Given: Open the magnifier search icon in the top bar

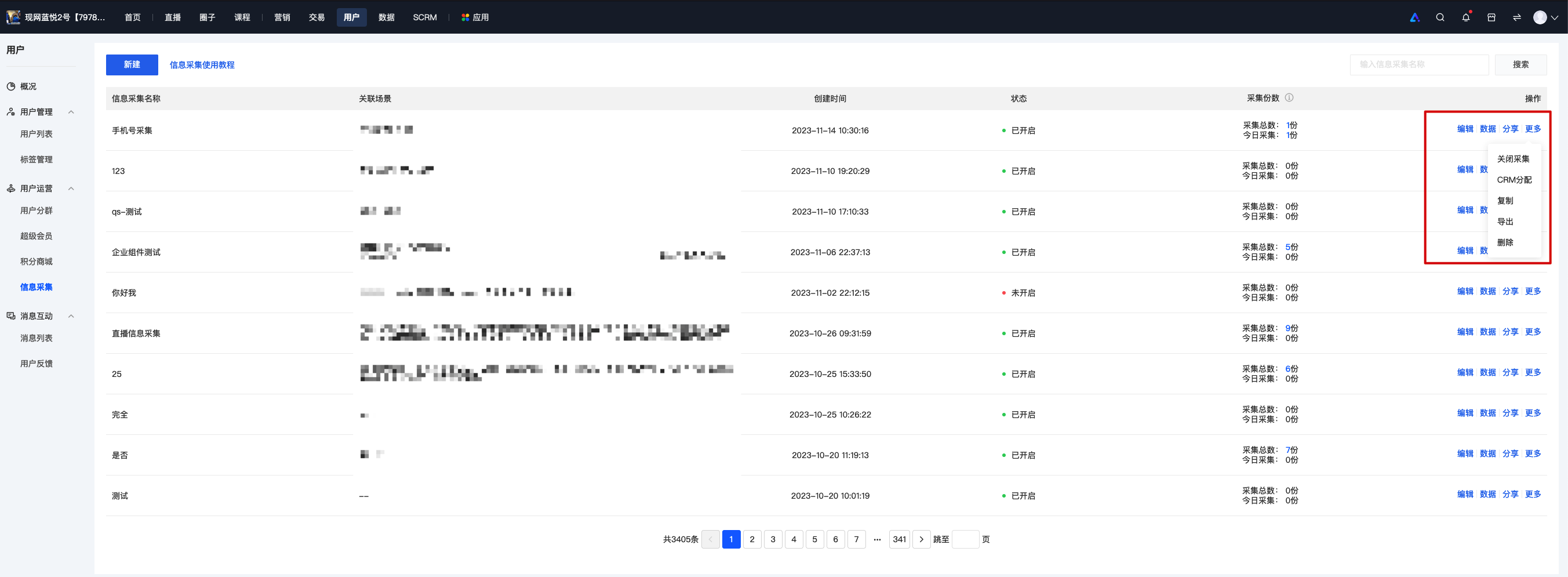Looking at the screenshot, I should (1440, 17).
